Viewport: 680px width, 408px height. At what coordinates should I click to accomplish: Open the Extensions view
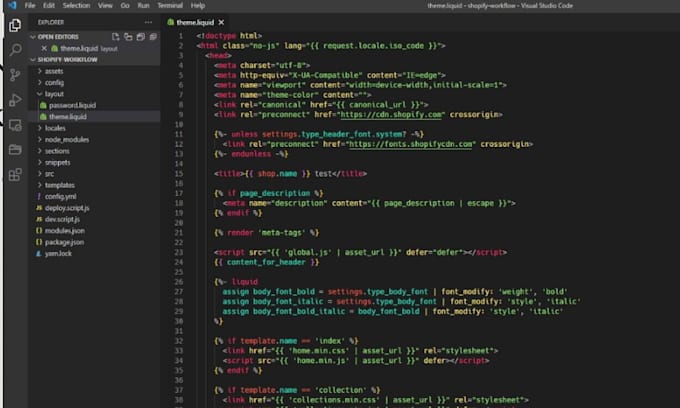[15, 175]
